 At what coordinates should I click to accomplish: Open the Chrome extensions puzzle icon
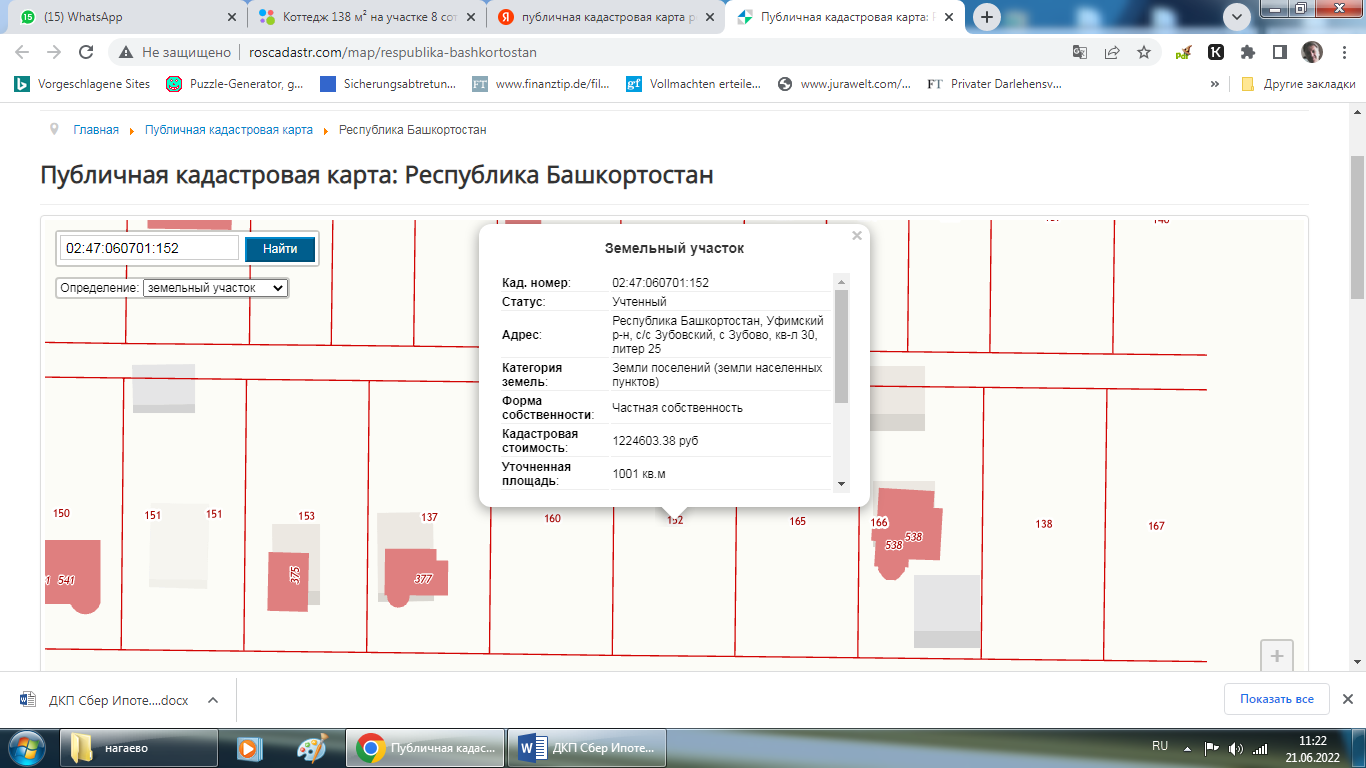pos(1248,52)
